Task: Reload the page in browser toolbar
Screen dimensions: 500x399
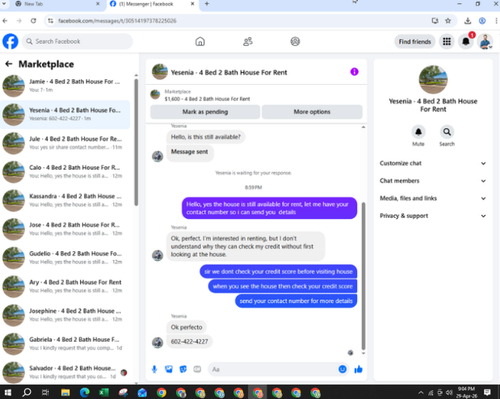Action: [33, 21]
